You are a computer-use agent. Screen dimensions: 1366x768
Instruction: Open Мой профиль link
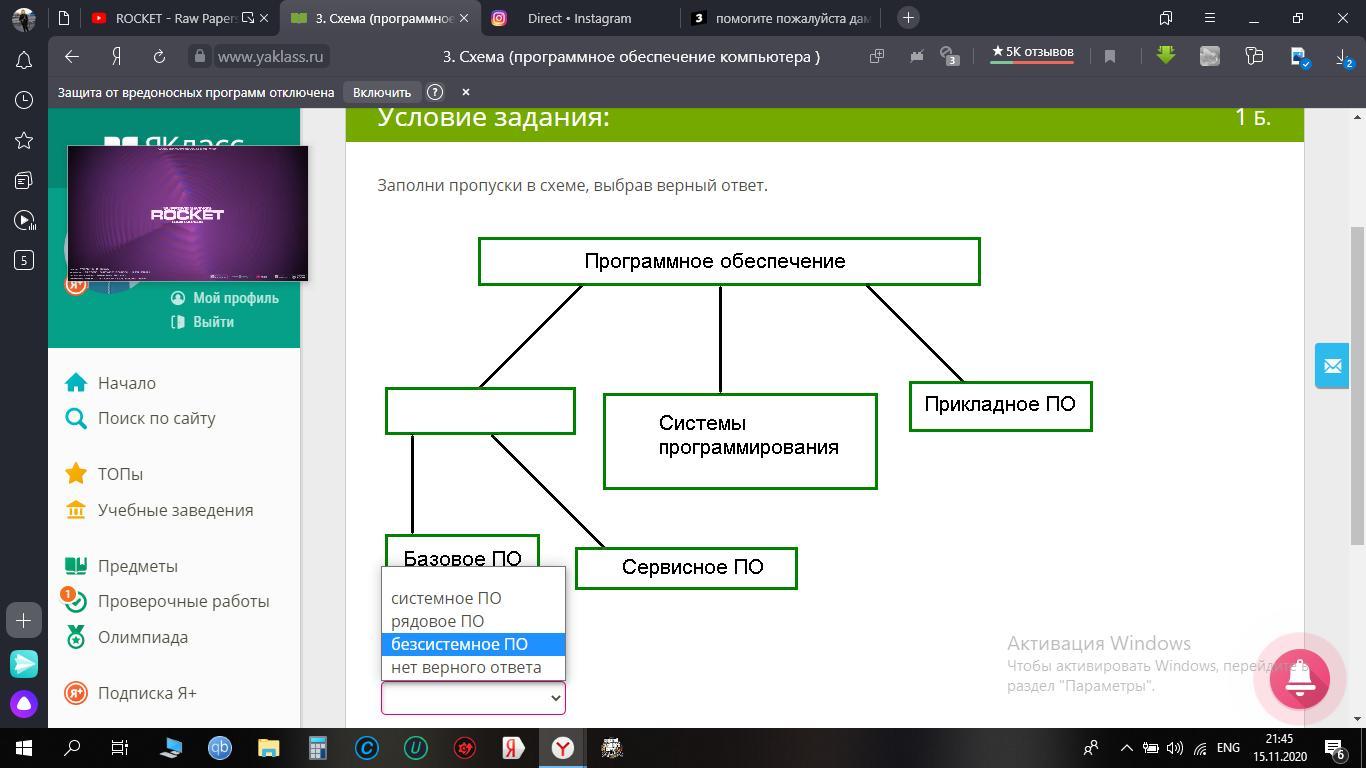click(x=225, y=298)
